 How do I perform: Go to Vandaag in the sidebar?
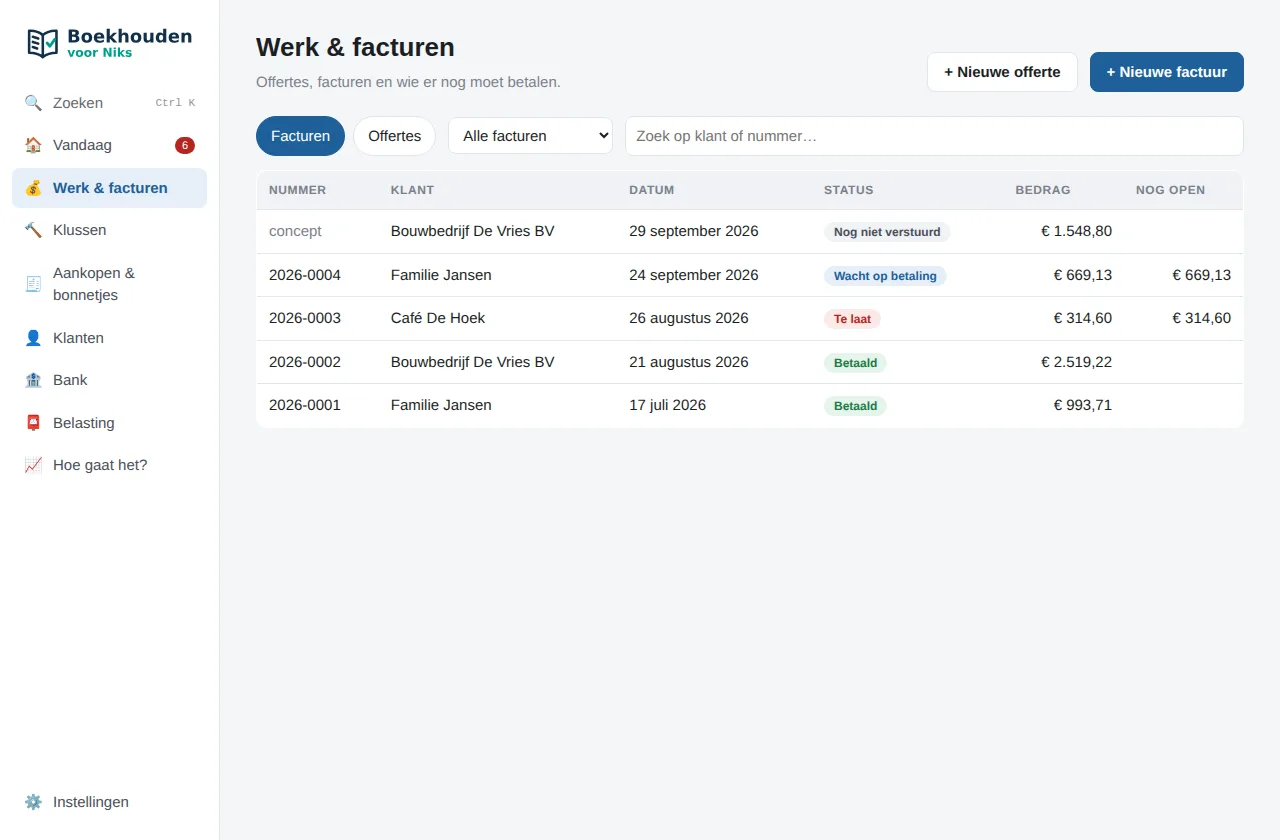coord(109,145)
